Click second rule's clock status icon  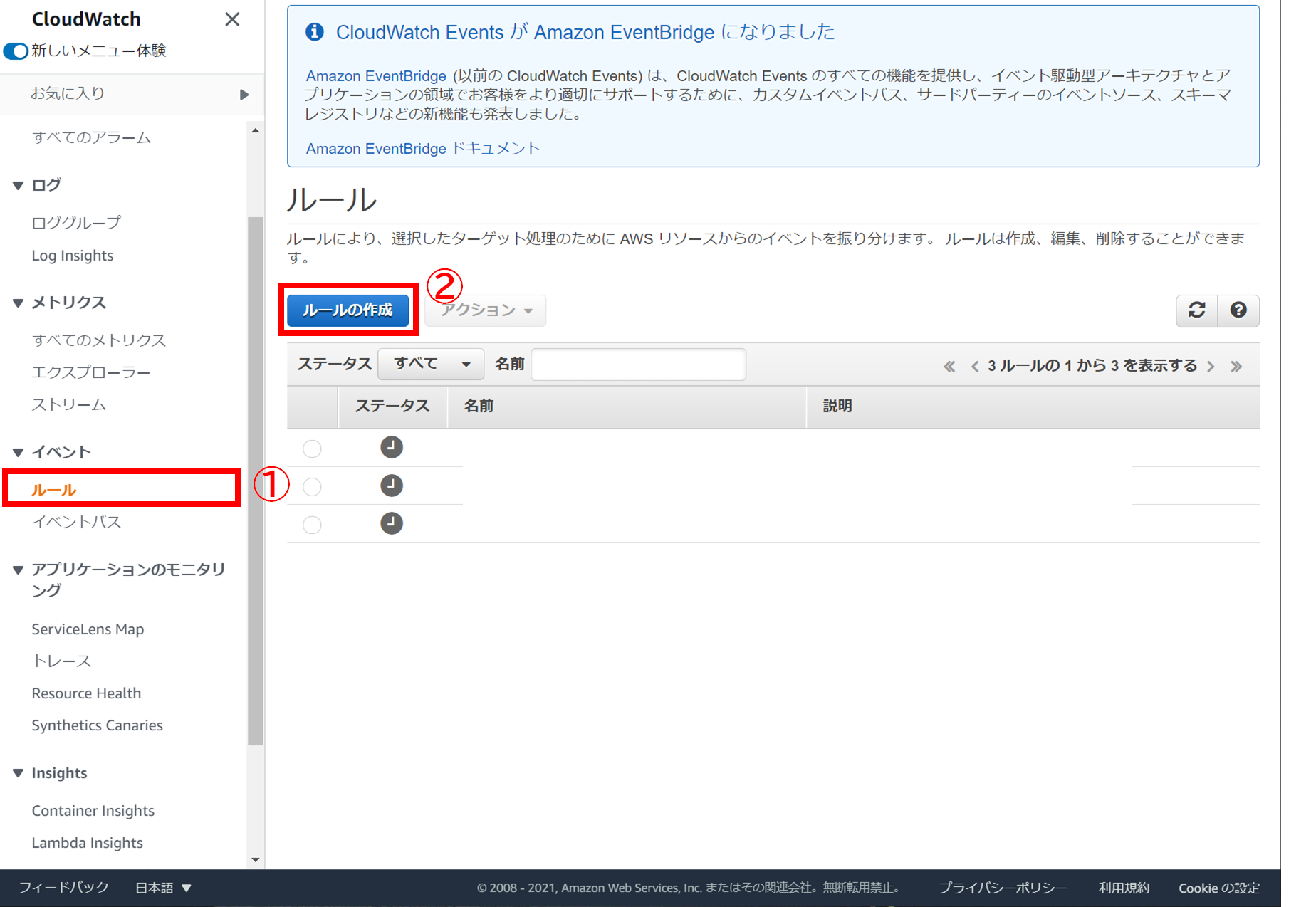pyautogui.click(x=392, y=486)
